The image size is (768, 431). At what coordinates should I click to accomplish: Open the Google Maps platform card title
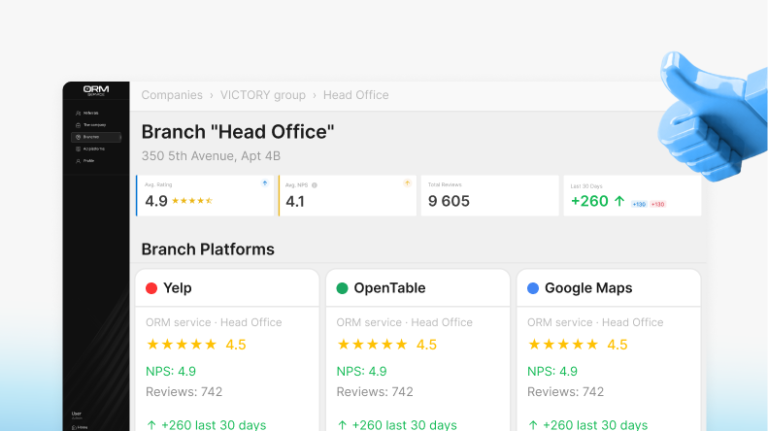588,288
